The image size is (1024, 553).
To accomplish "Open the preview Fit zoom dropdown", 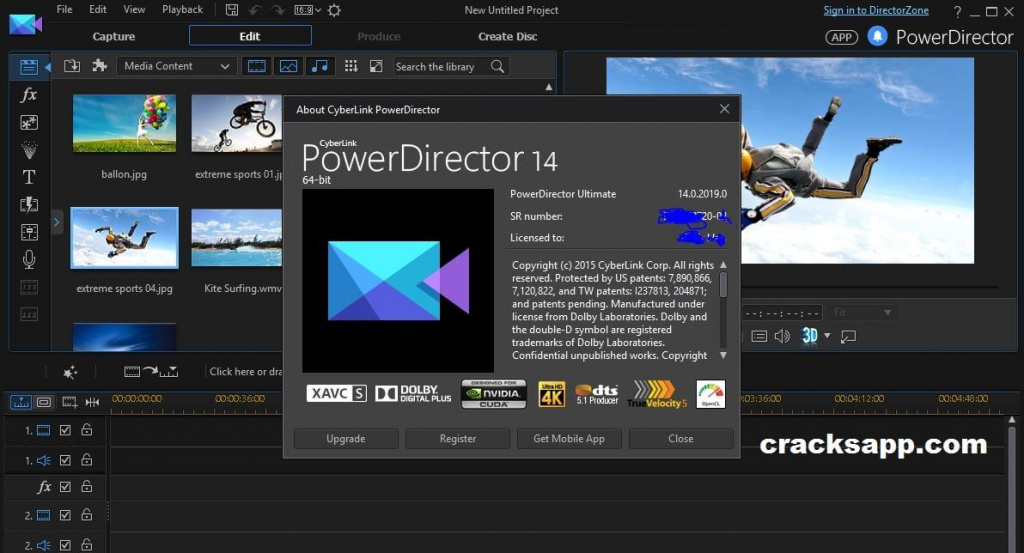I will [862, 313].
